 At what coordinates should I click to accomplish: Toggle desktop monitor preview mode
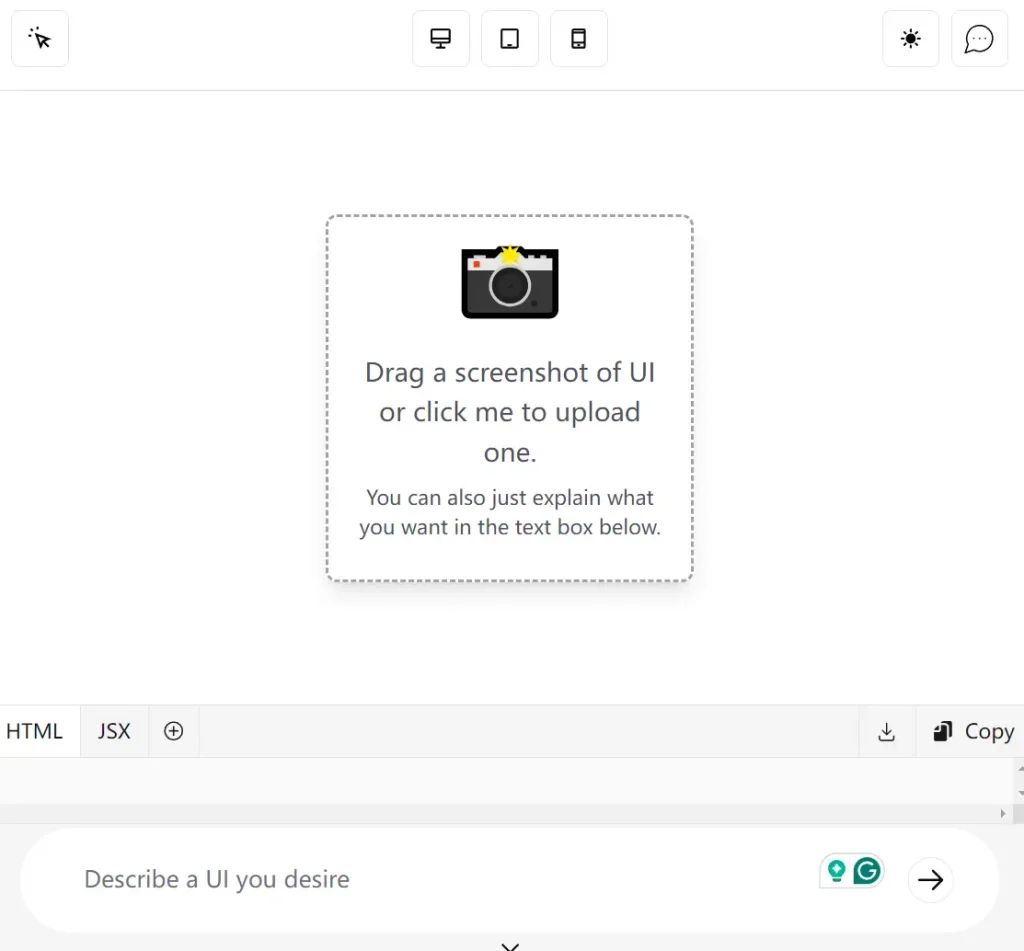[440, 38]
